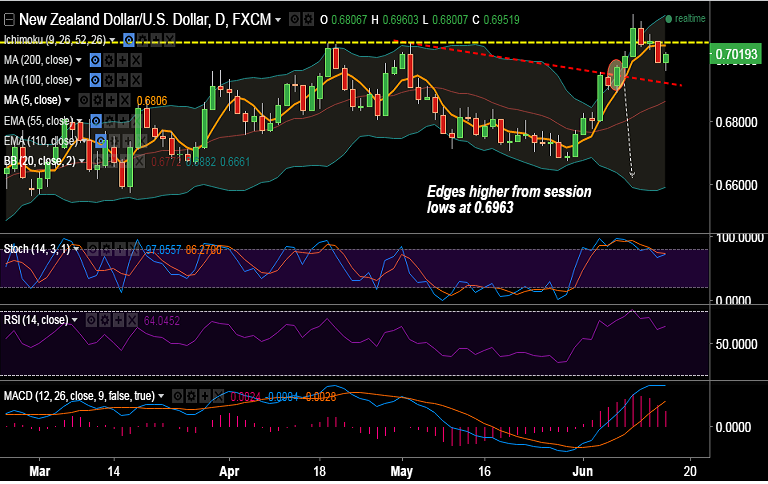Click the May label on the time axis
Viewport: 768px width, 484px height.
click(x=402, y=471)
